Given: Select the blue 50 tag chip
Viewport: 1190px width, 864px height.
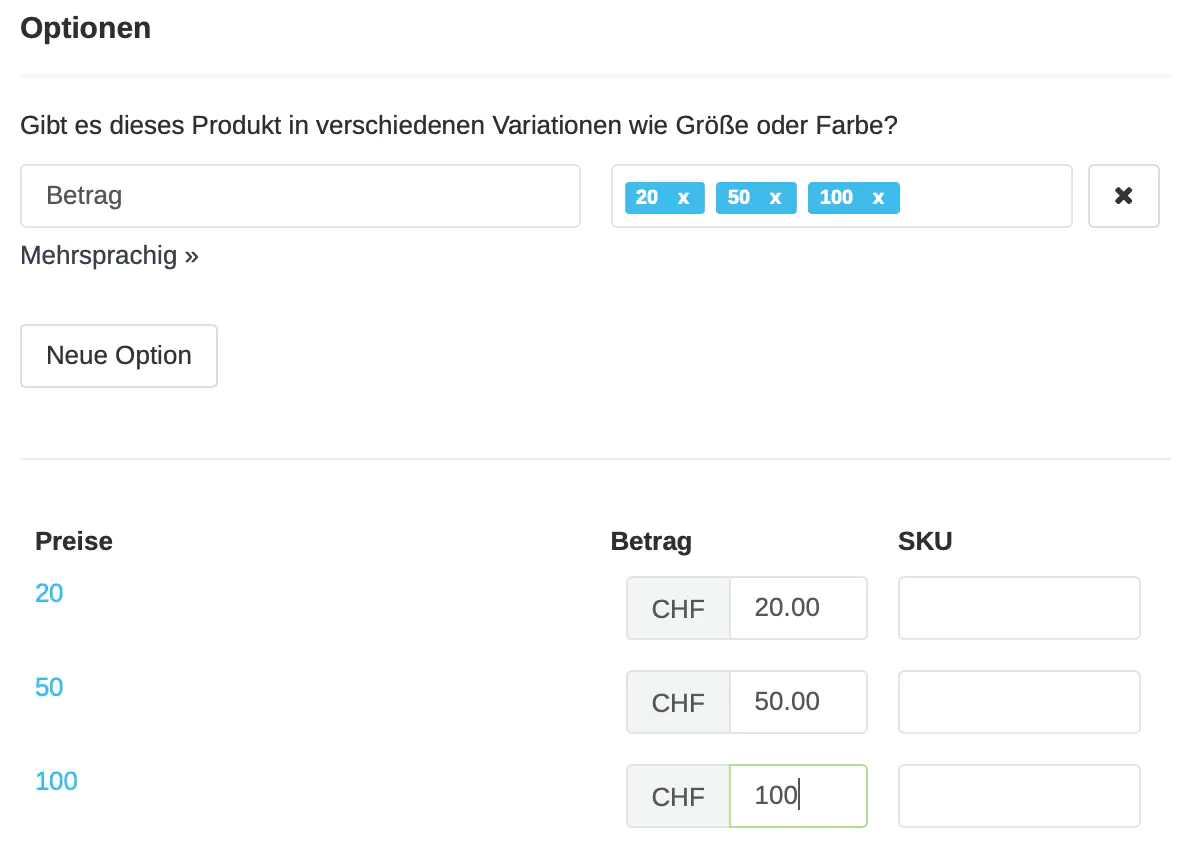Looking at the screenshot, I should point(739,198).
